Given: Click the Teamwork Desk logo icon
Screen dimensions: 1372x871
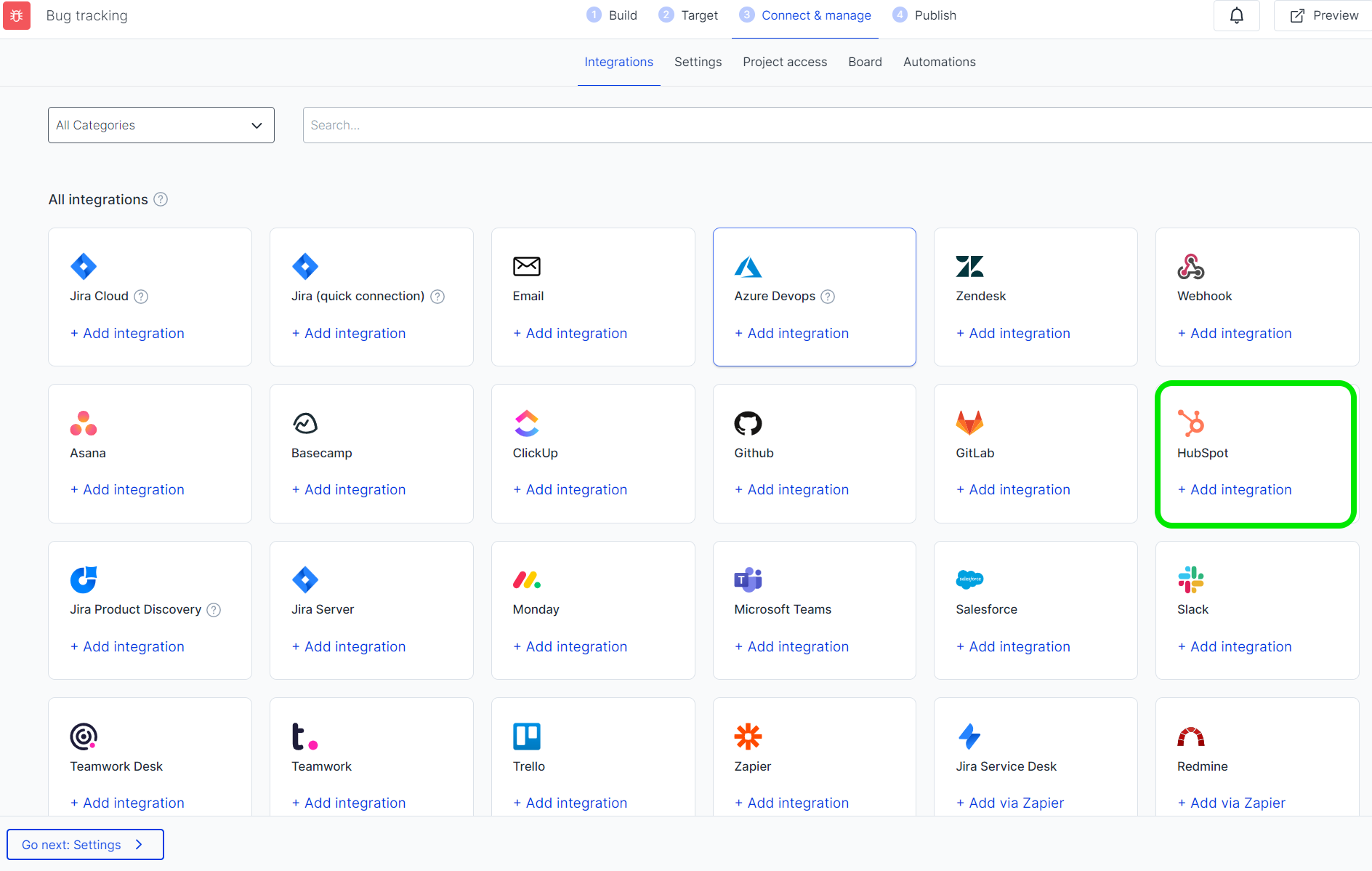Looking at the screenshot, I should point(84,736).
